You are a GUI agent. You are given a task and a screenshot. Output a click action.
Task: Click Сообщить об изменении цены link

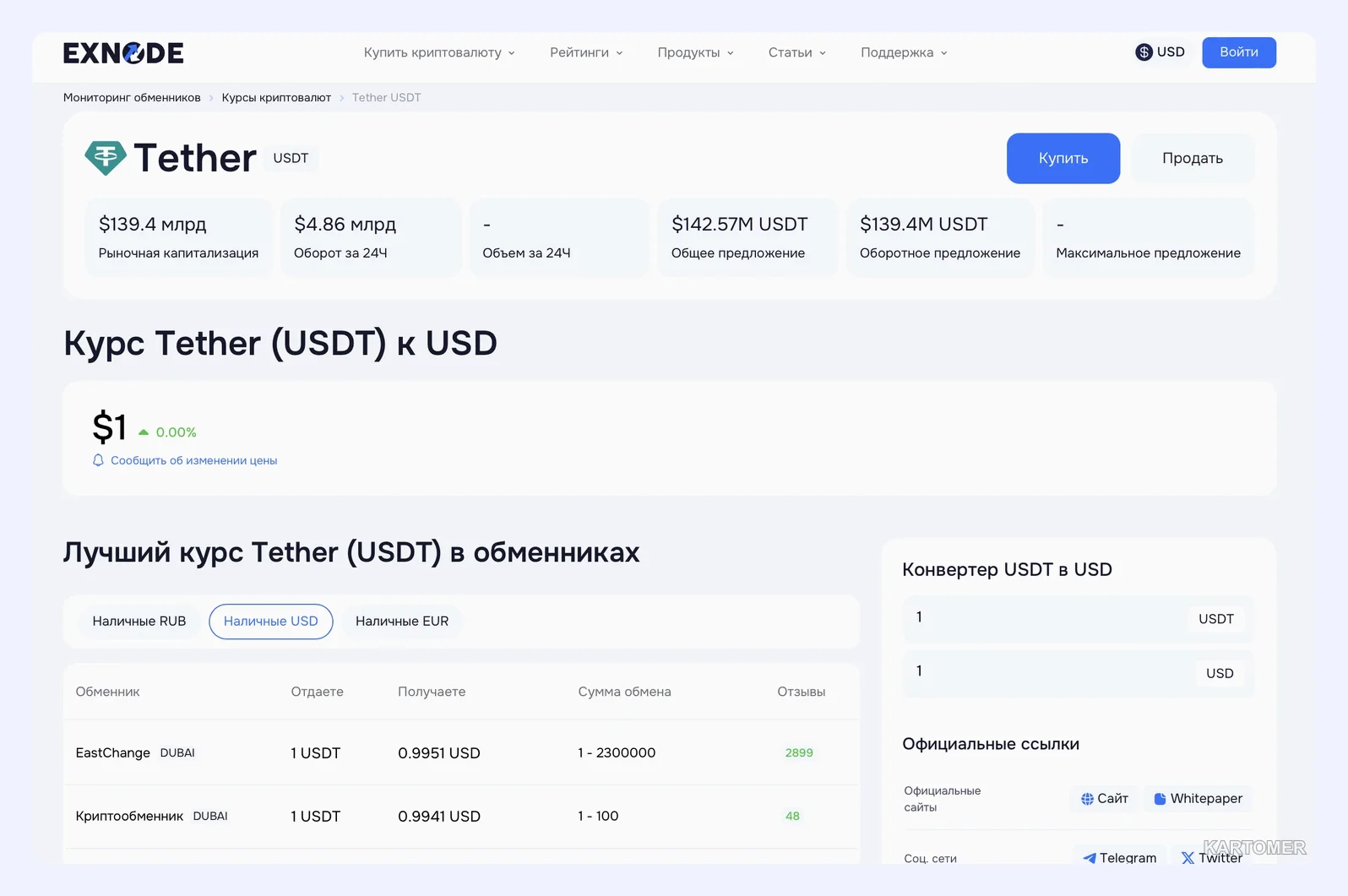[x=194, y=460]
